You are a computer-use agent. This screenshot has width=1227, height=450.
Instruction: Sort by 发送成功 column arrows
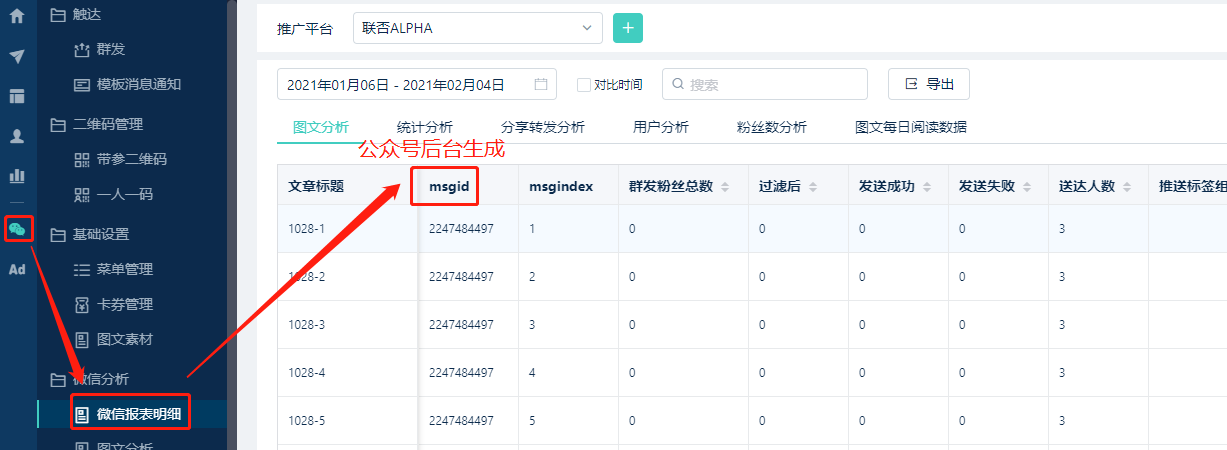(927, 187)
